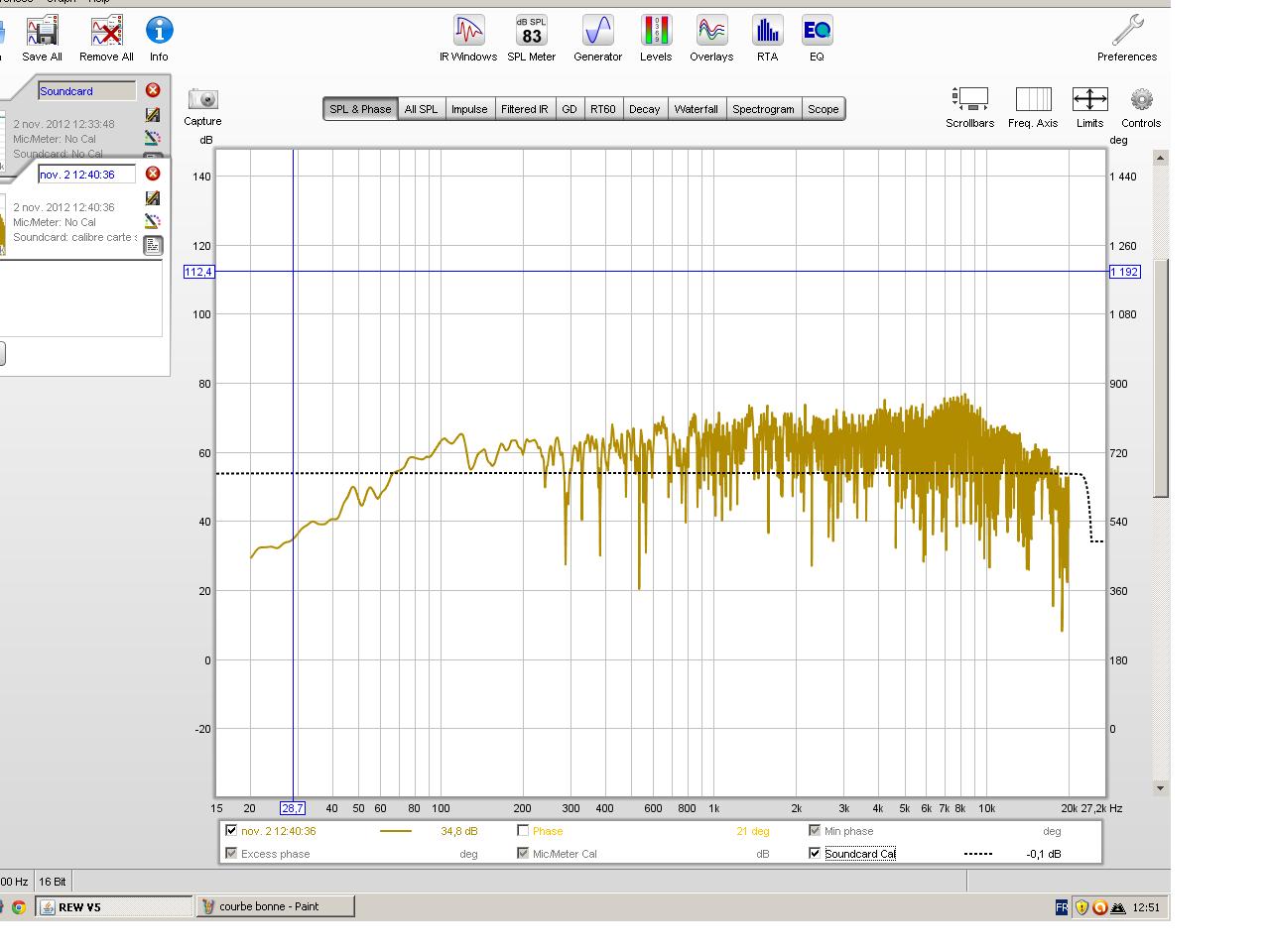Click the Soundcard measurement name field
The width and height of the screenshot is (1270, 952).
86,91
